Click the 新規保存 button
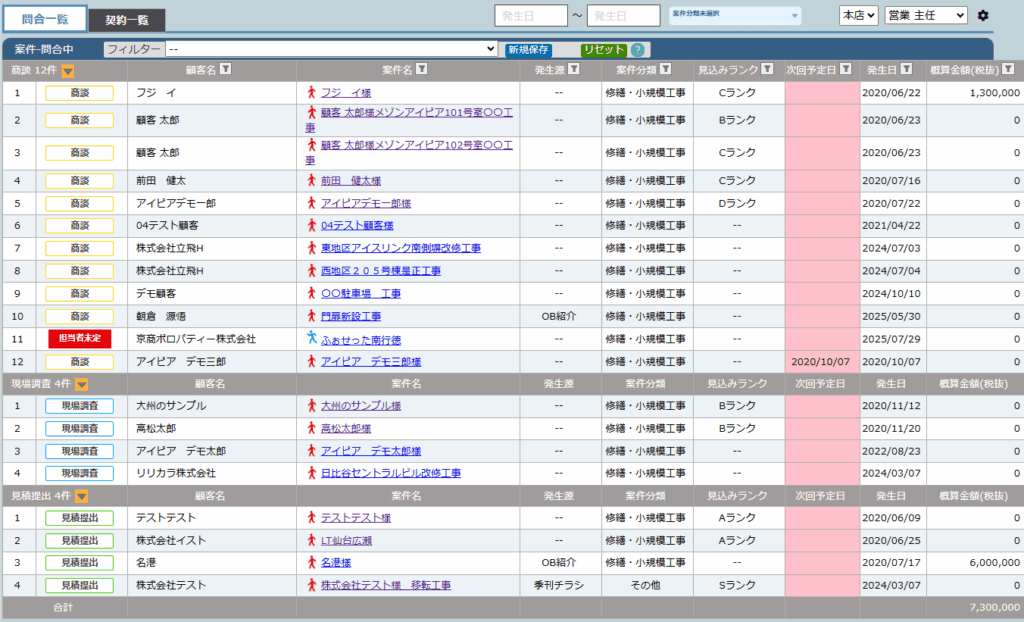 click(528, 50)
